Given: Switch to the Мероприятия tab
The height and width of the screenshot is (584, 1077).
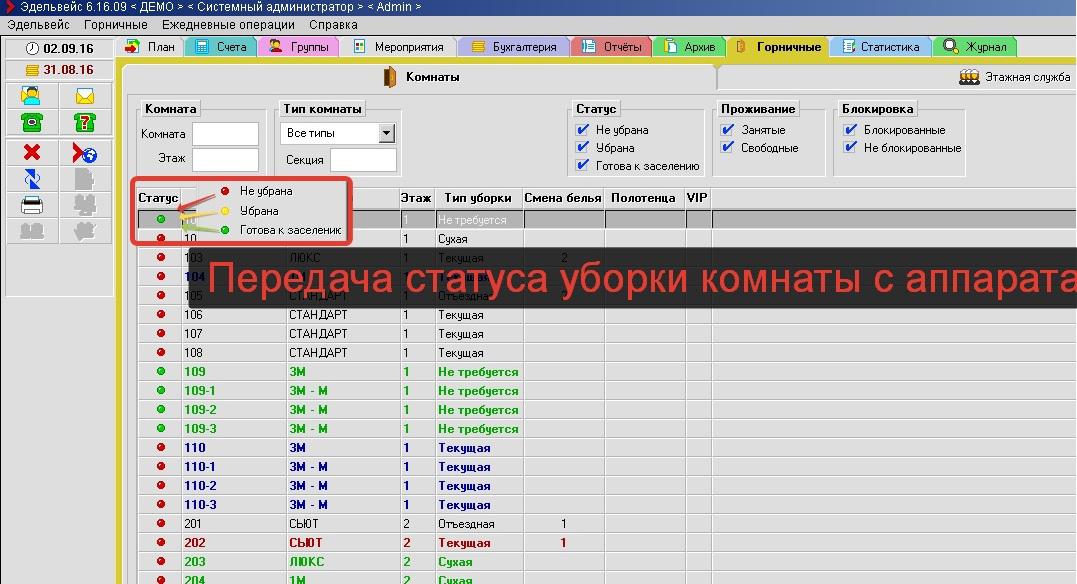Looking at the screenshot, I should coord(398,47).
